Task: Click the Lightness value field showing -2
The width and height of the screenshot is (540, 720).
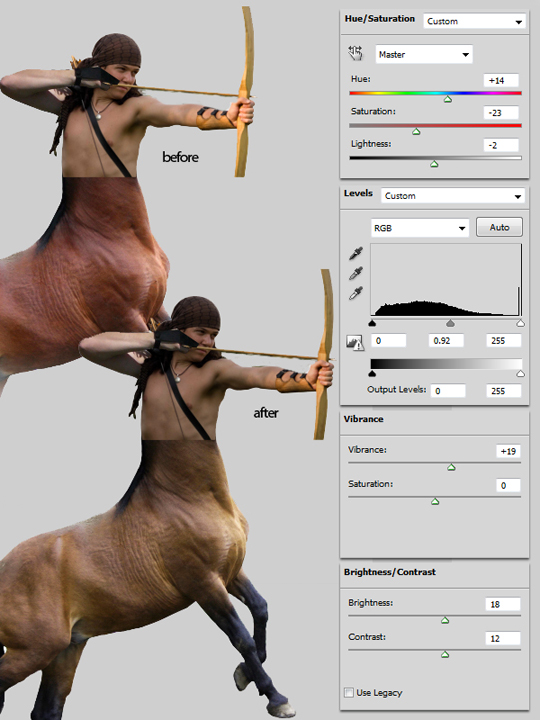Action: pyautogui.click(x=501, y=145)
